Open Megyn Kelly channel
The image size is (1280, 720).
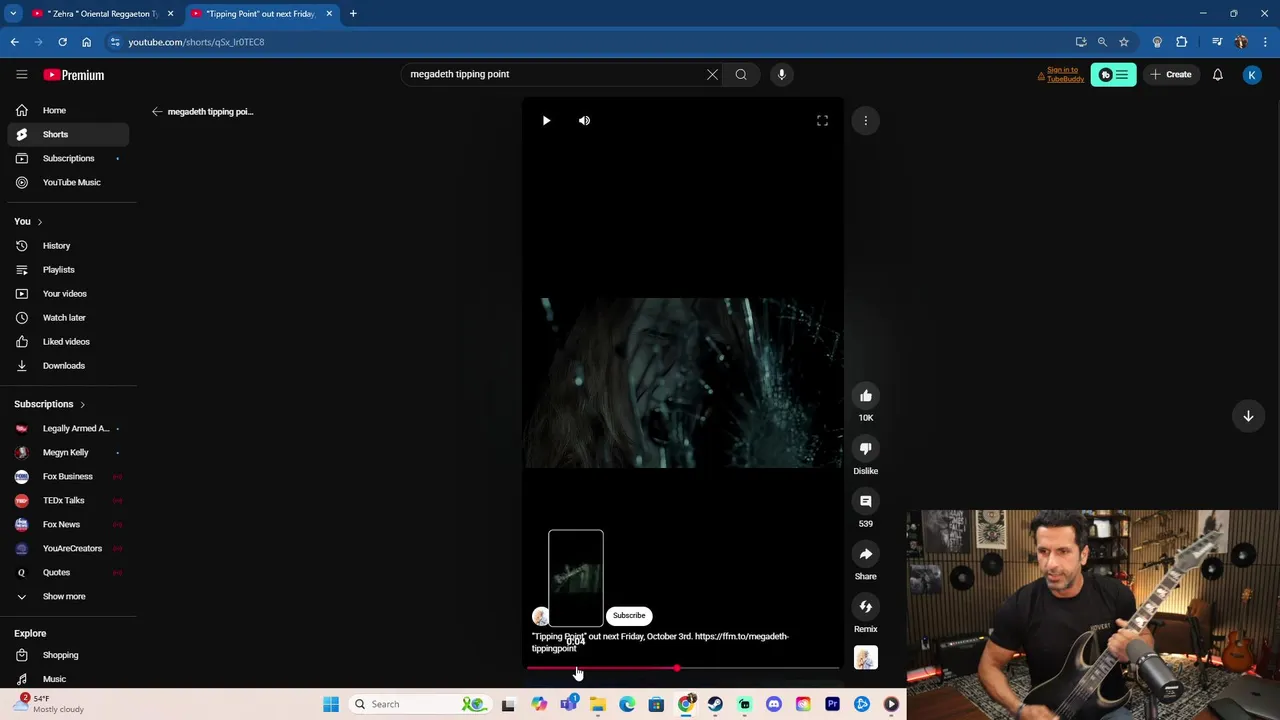[x=69, y=452]
